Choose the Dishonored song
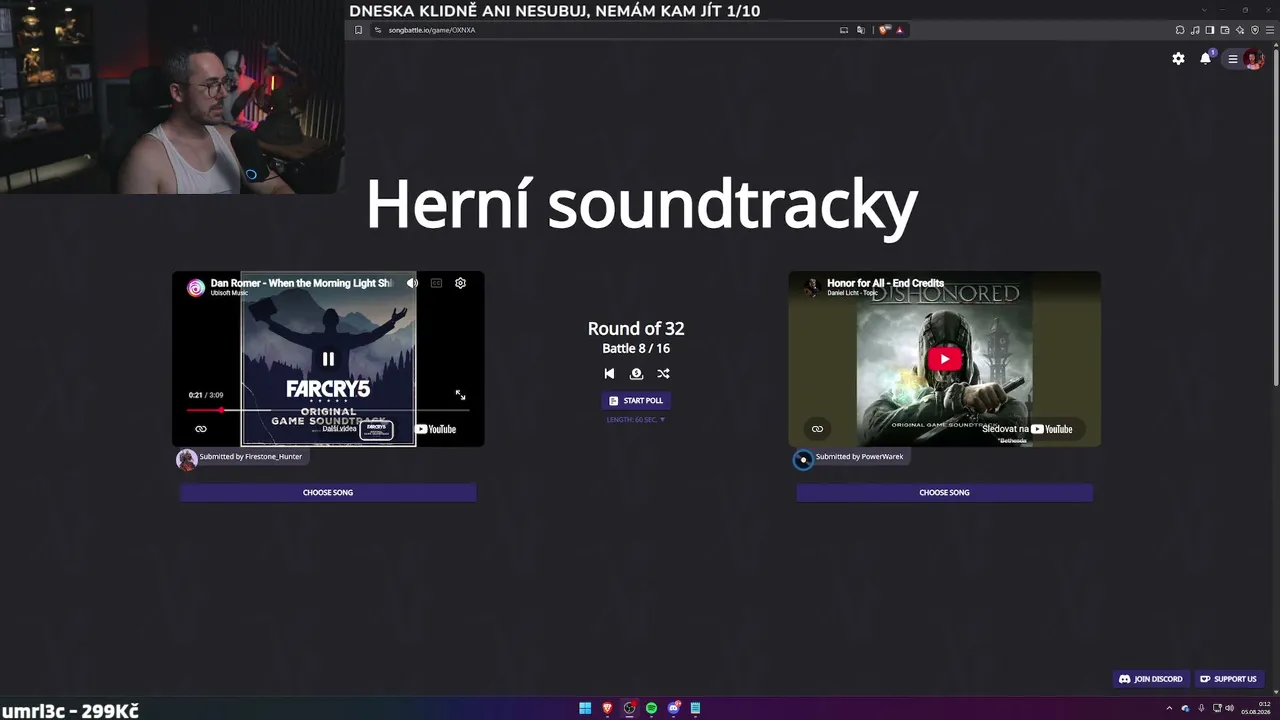 tap(945, 492)
